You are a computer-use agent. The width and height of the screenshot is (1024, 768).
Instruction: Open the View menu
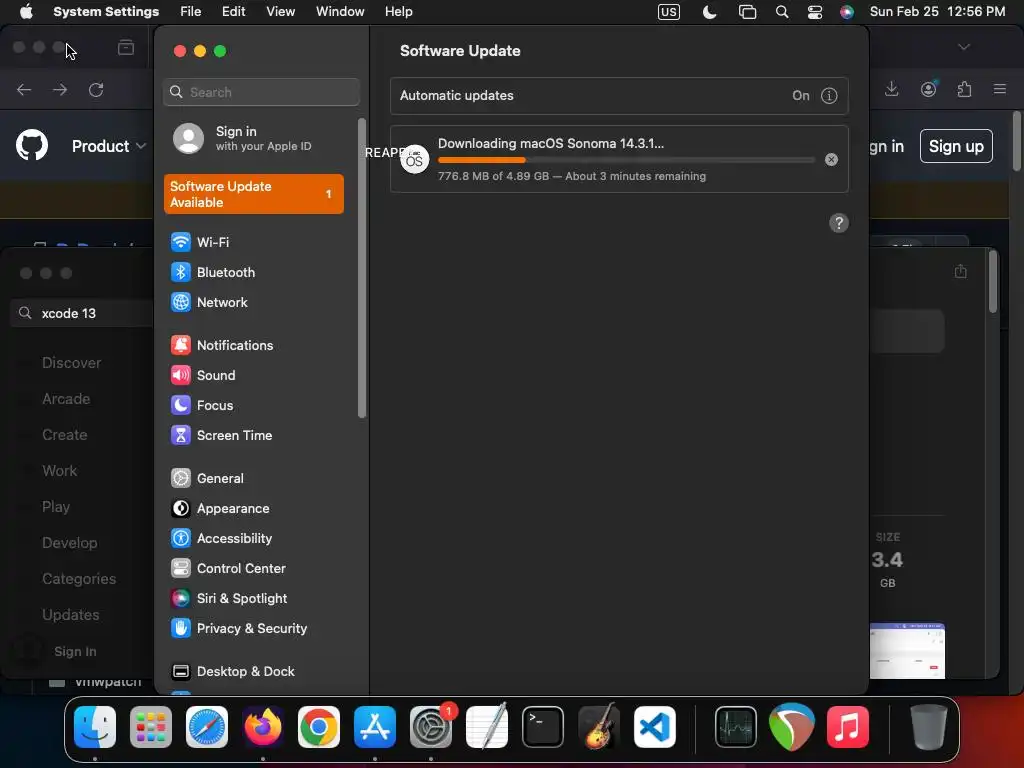(280, 12)
